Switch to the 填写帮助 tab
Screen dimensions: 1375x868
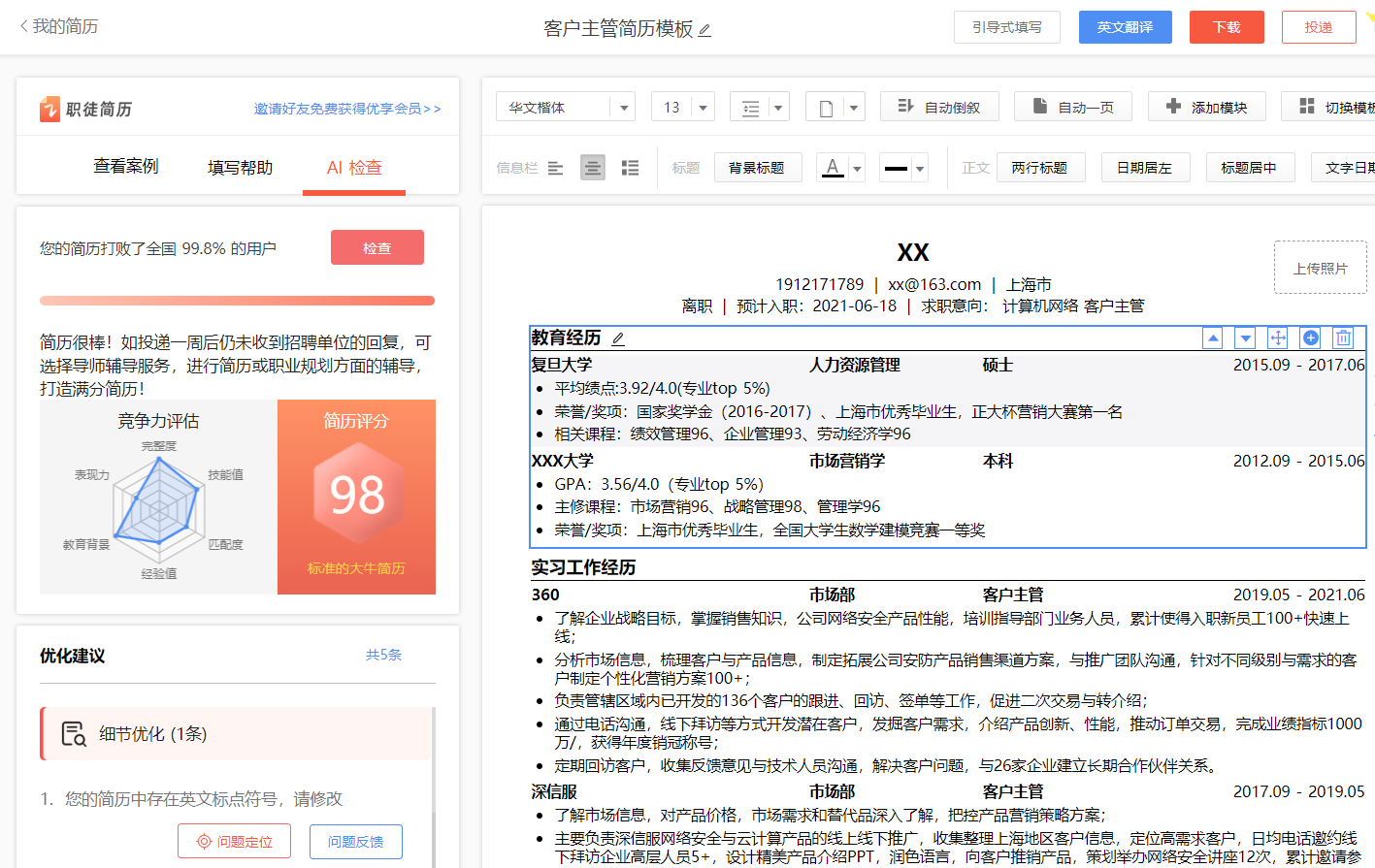[x=240, y=167]
